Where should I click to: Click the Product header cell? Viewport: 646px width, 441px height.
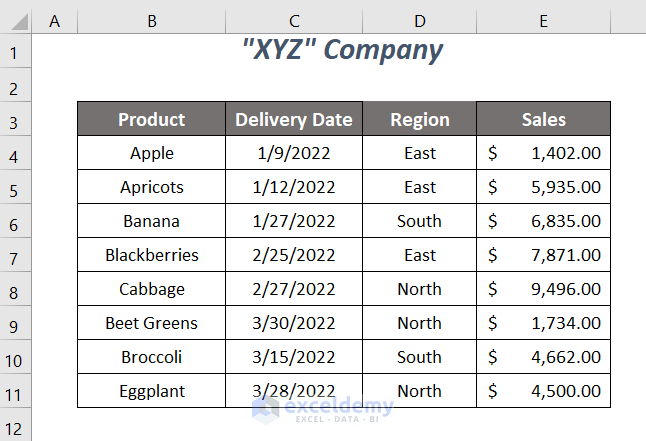tap(151, 120)
